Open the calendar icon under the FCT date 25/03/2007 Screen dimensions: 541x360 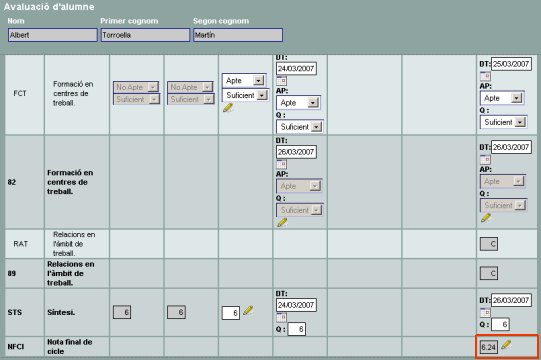click(485, 76)
